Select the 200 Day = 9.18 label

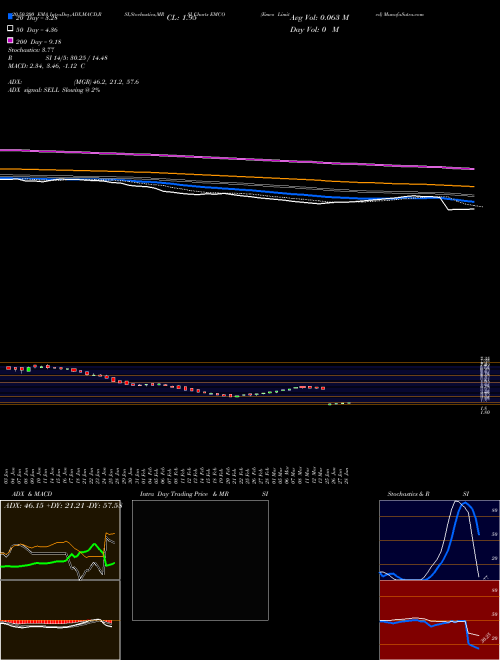click(x=39, y=42)
